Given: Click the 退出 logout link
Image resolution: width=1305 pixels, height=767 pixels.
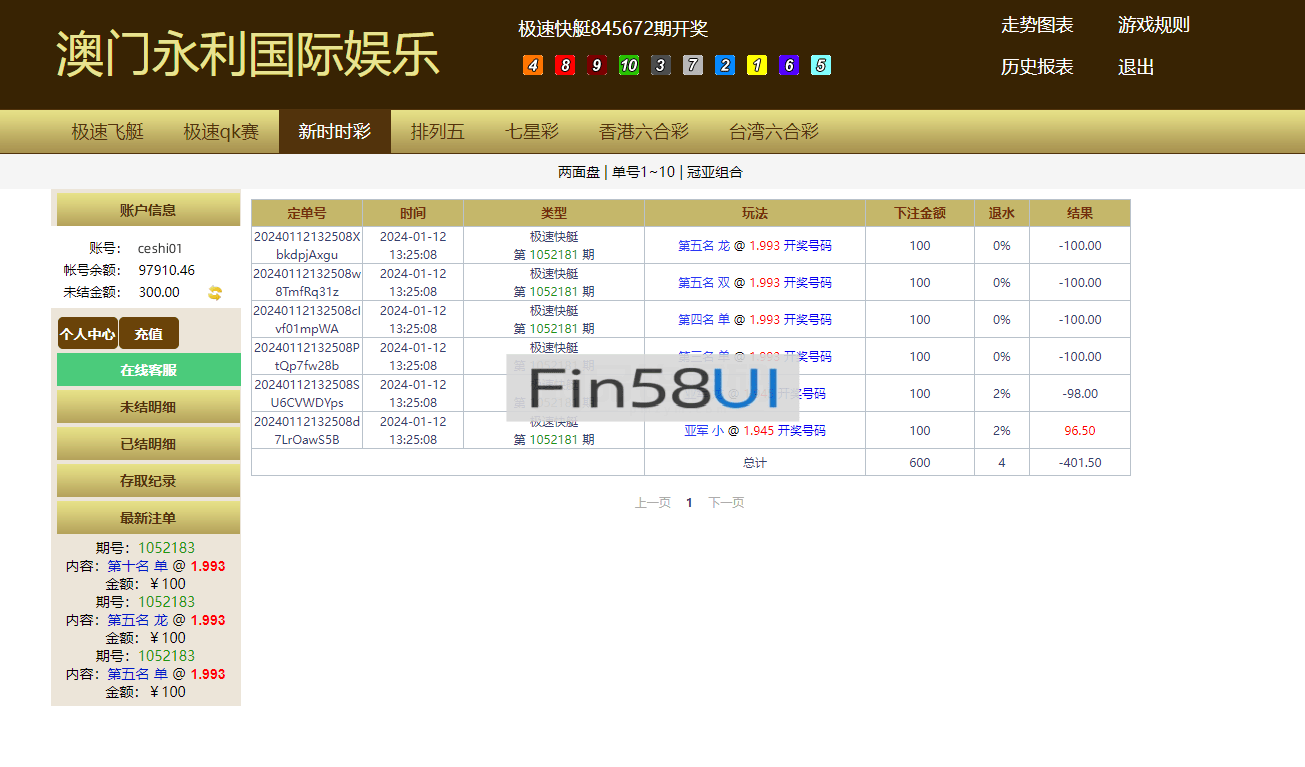Looking at the screenshot, I should click(1136, 67).
